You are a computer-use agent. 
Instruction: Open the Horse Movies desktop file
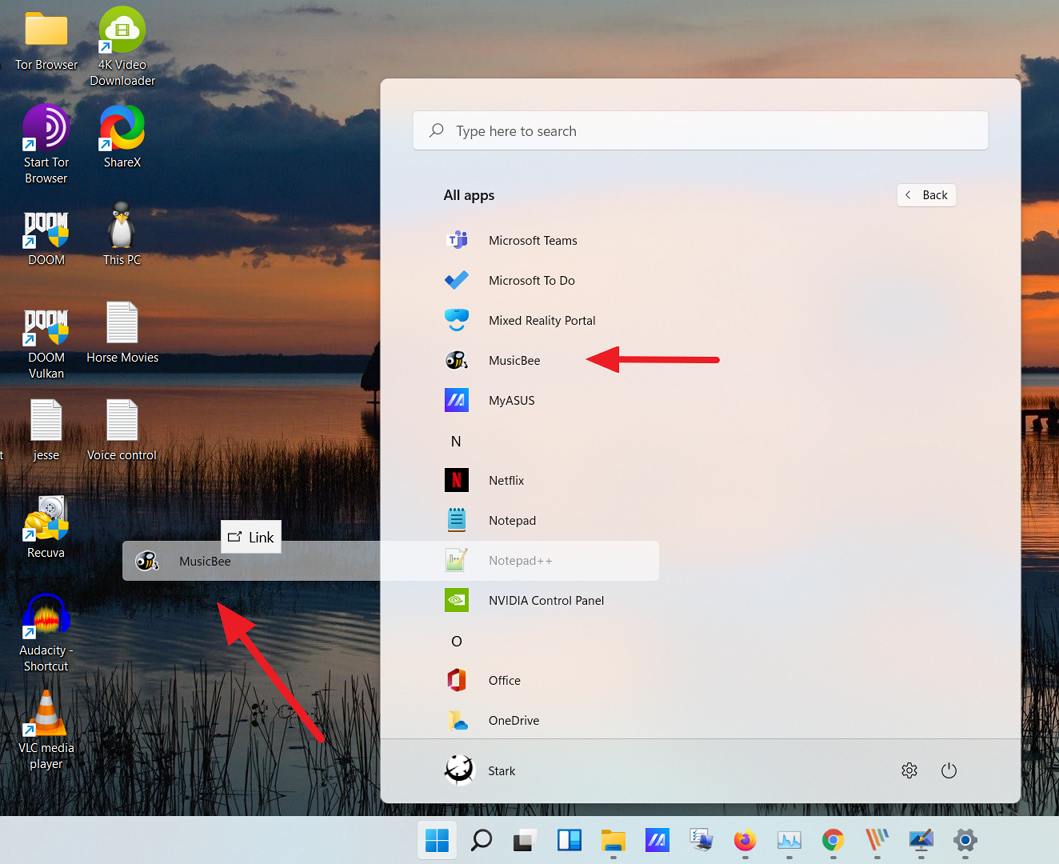[122, 322]
